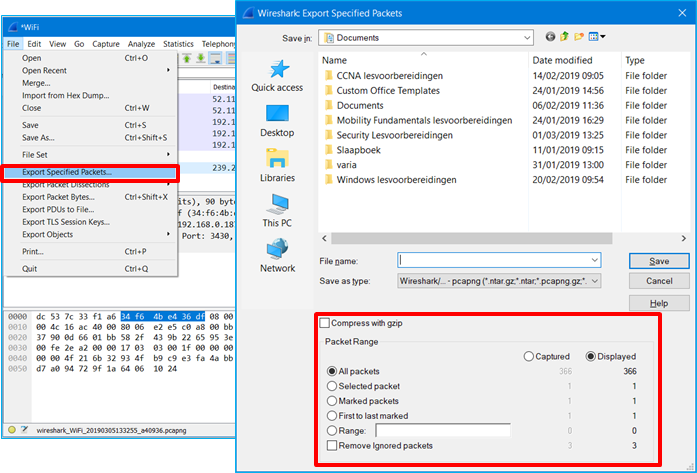Enable Compress with gzip checkbox
697x473 pixels.
(x=325, y=323)
